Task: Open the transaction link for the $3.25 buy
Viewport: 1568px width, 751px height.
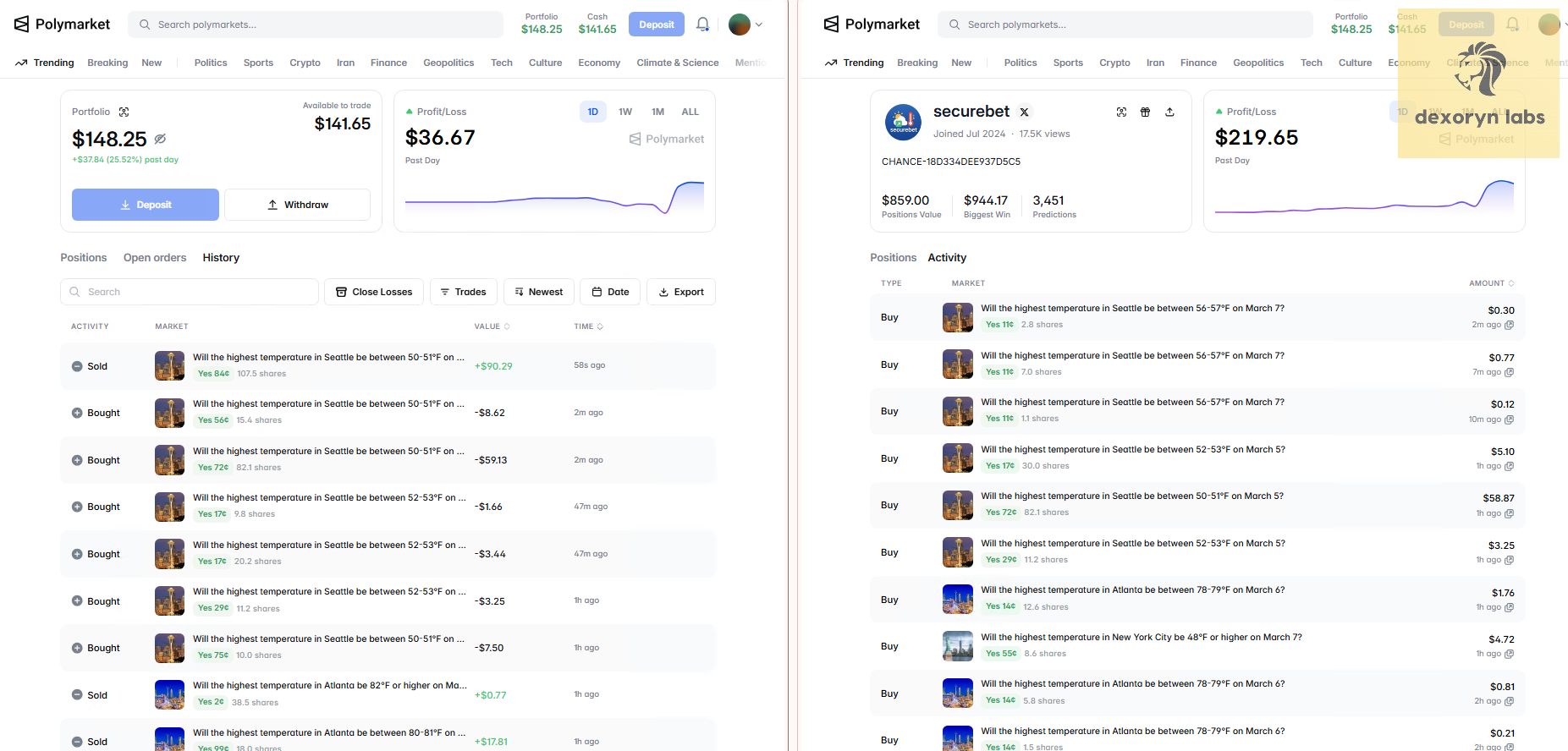Action: point(1510,560)
